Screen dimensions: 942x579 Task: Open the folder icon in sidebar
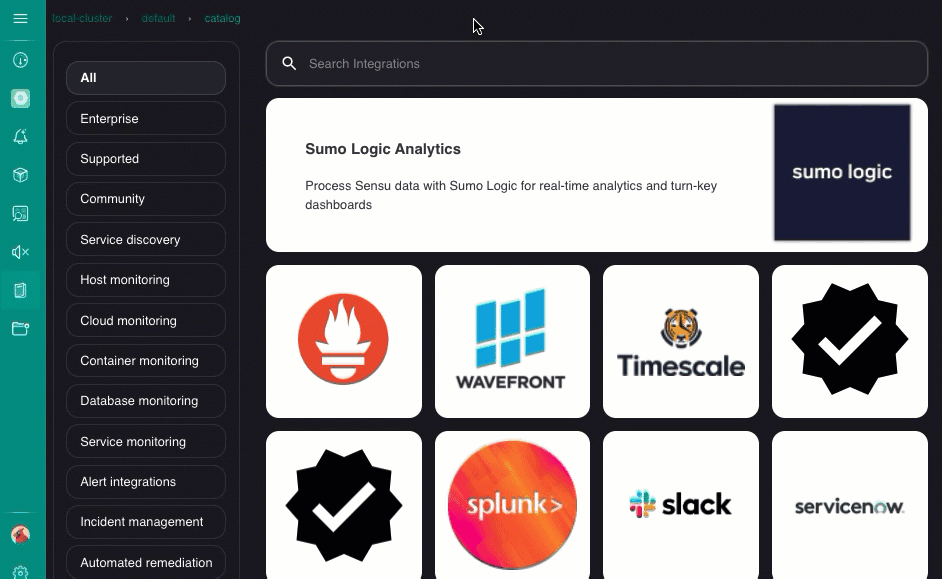pos(20,329)
